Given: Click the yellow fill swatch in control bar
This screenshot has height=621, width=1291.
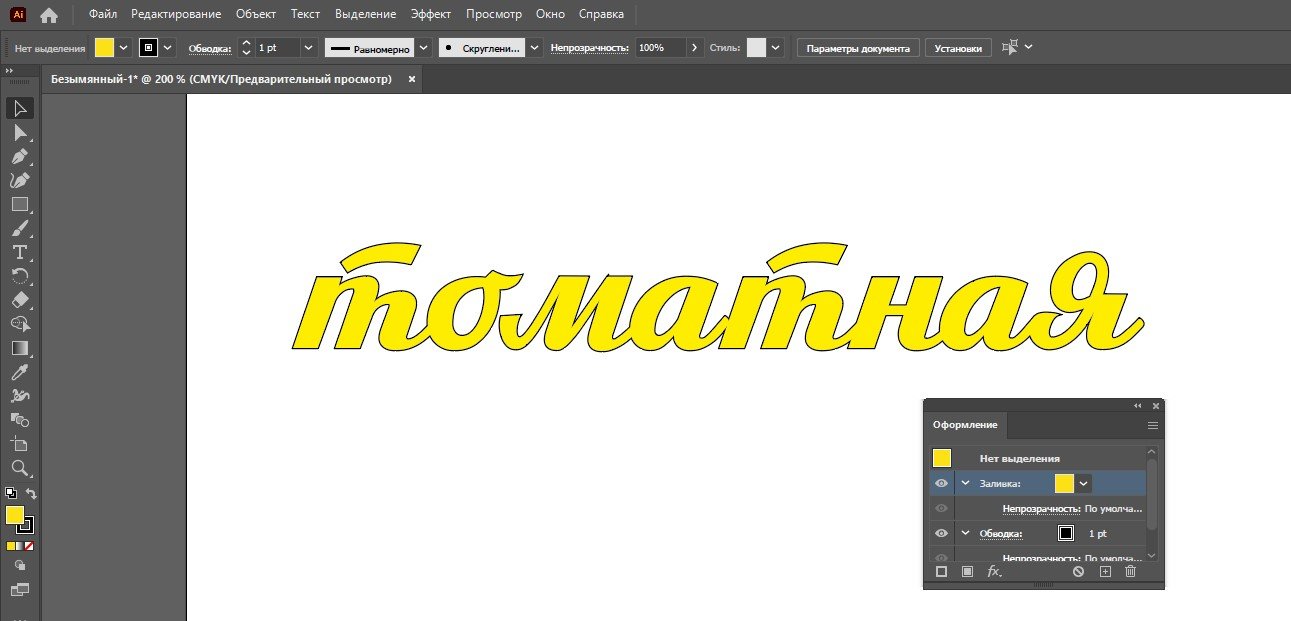Looking at the screenshot, I should [105, 48].
